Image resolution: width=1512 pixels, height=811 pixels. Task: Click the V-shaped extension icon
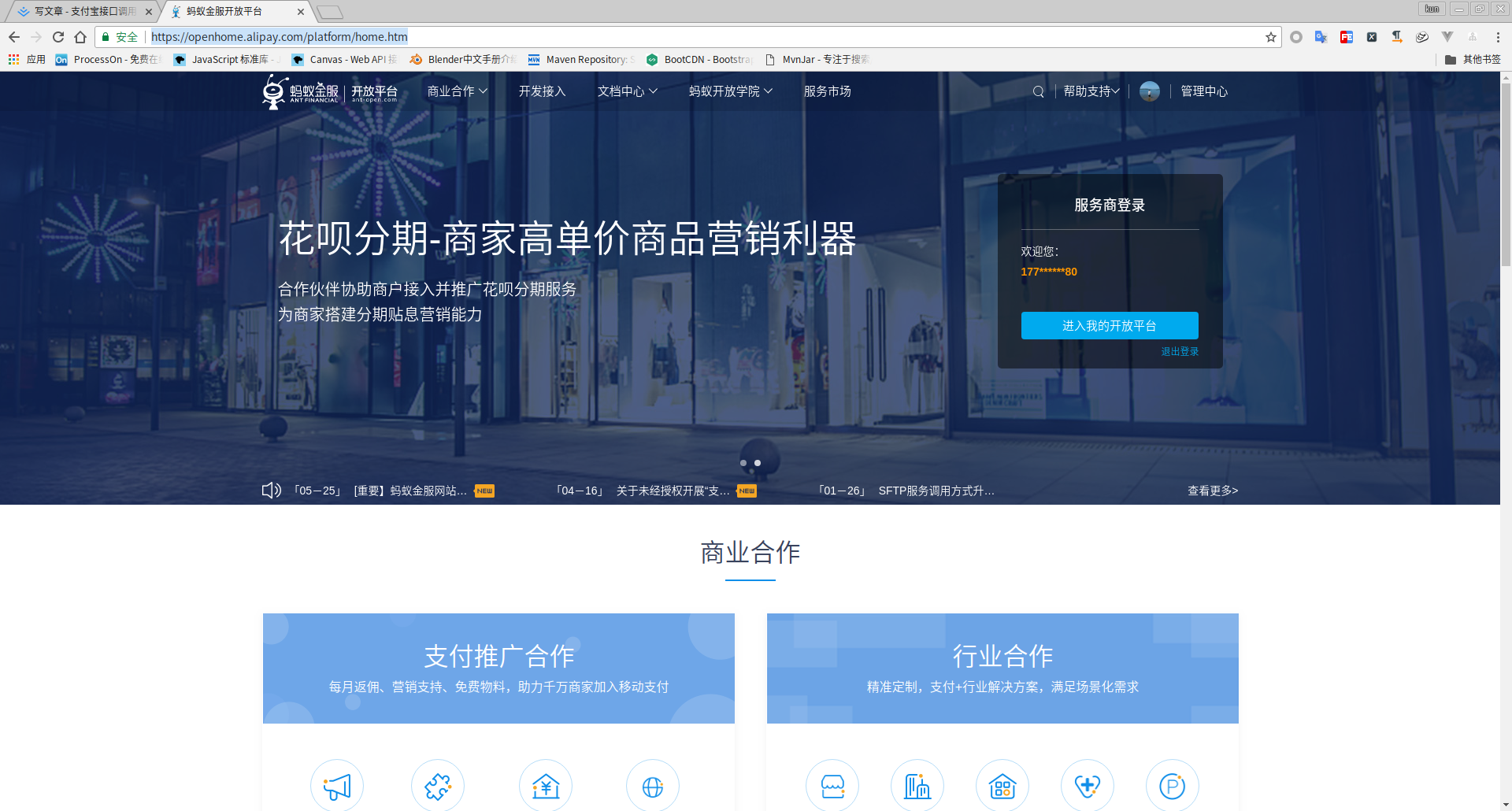[1447, 37]
